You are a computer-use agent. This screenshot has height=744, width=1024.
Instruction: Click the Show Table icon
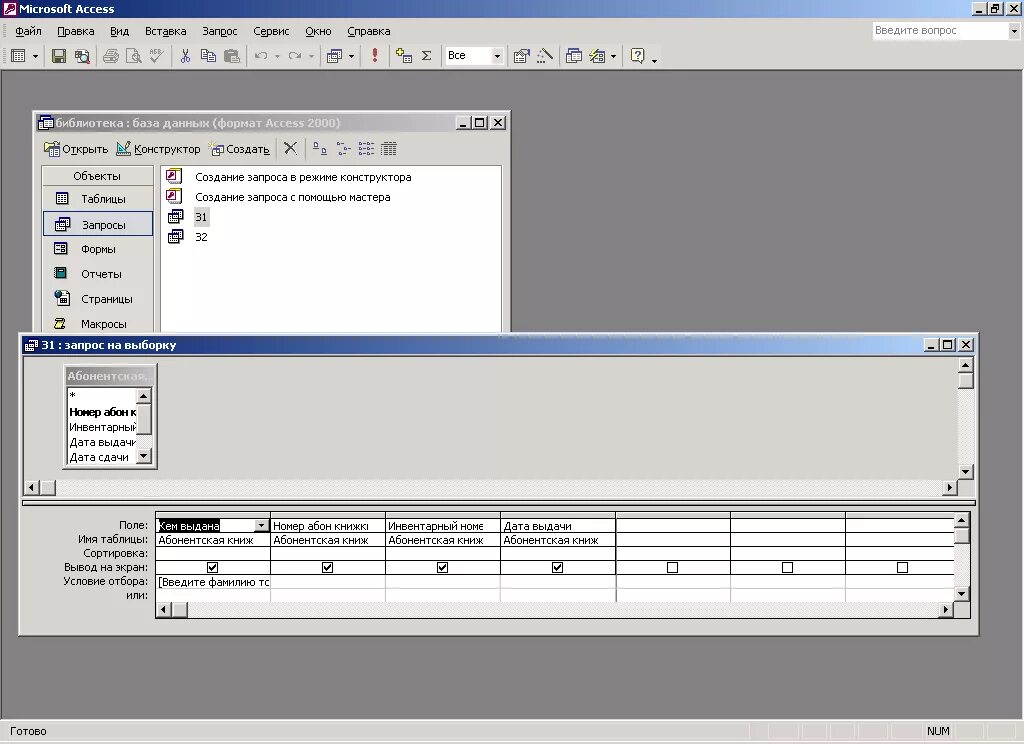[404, 56]
